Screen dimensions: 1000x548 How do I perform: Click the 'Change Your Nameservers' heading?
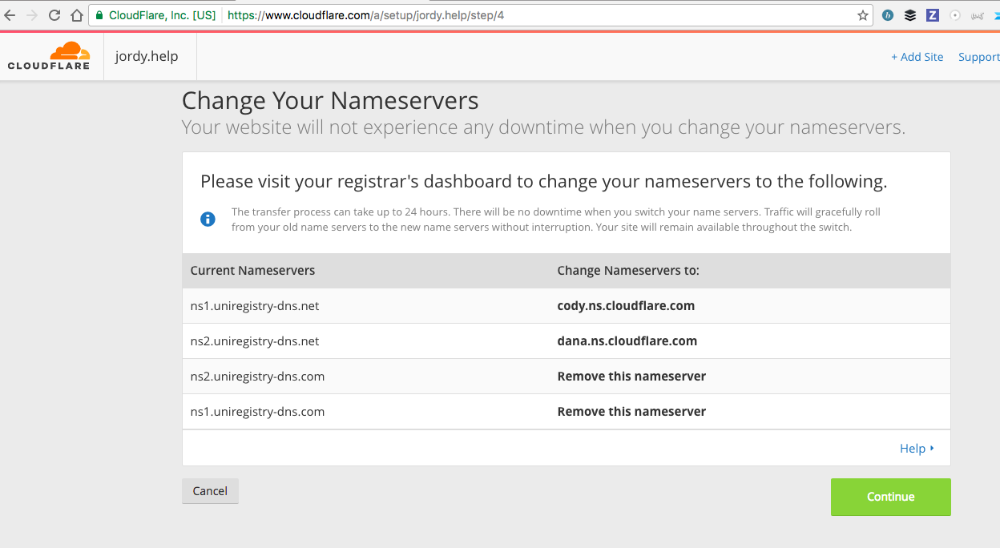point(330,101)
